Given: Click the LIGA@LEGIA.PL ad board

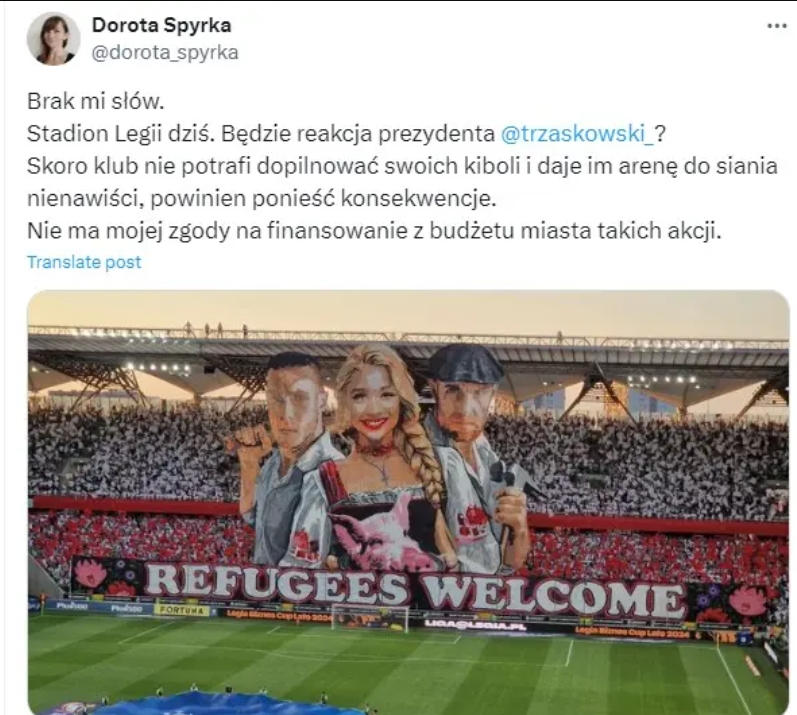Looking at the screenshot, I should pyautogui.click(x=468, y=625).
